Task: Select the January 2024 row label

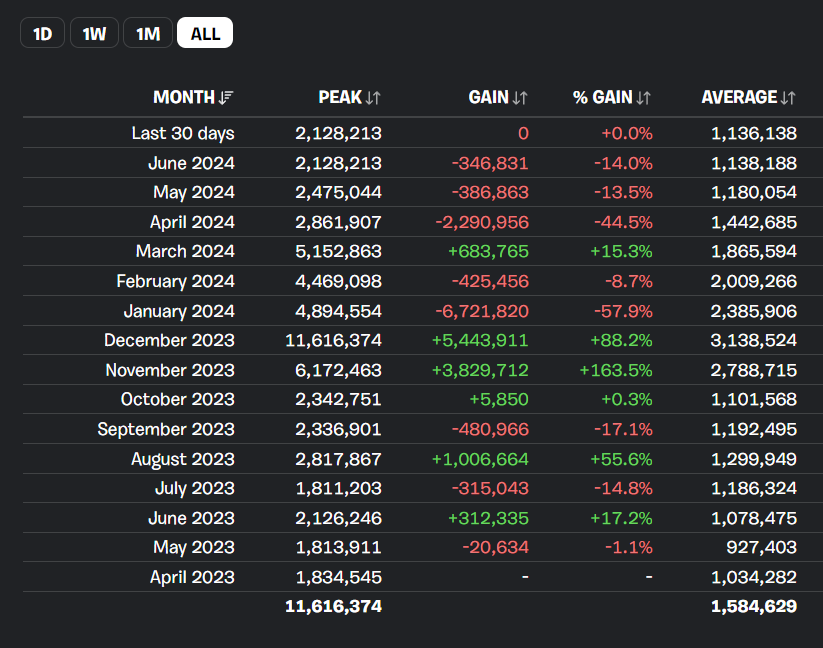Action: point(179,312)
